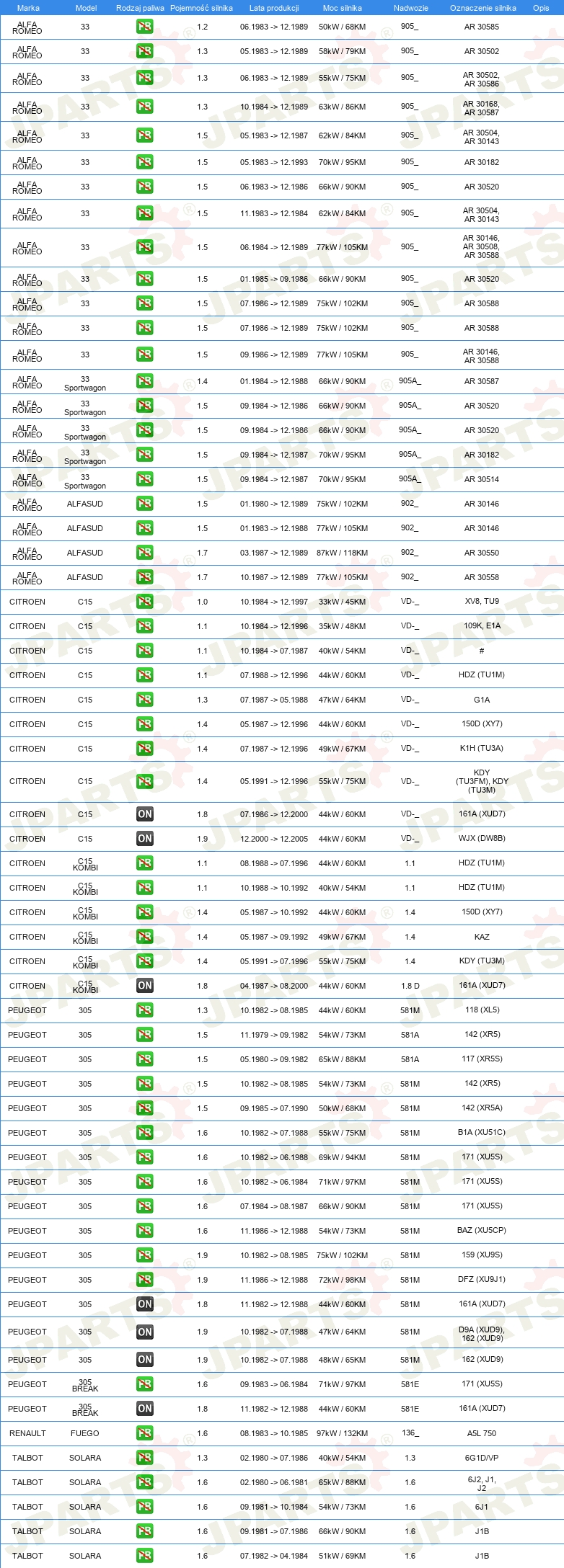Select engine code XV8, TU9
Viewport: 564px width, 1568px height.
[x=482, y=601]
